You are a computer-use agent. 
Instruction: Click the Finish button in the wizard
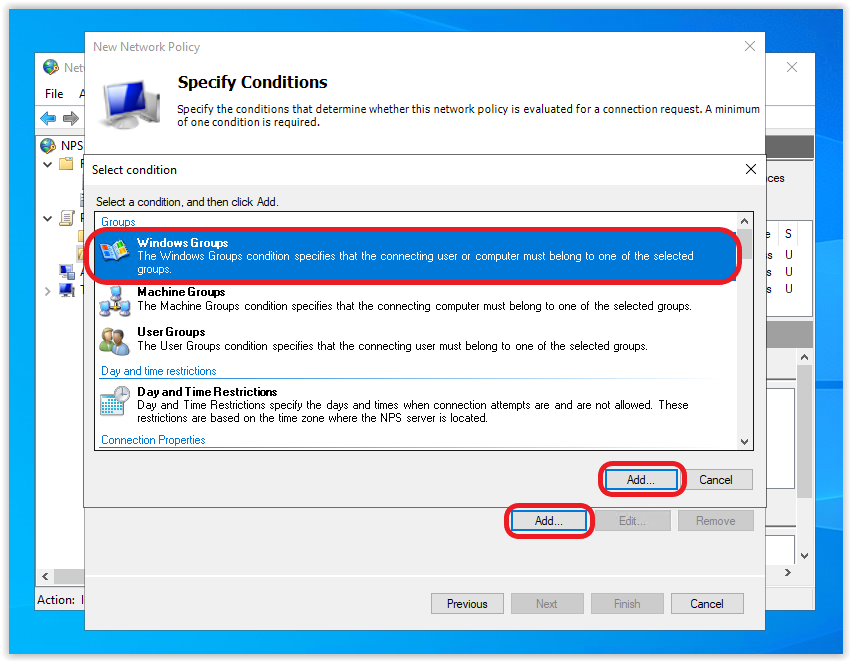(627, 603)
